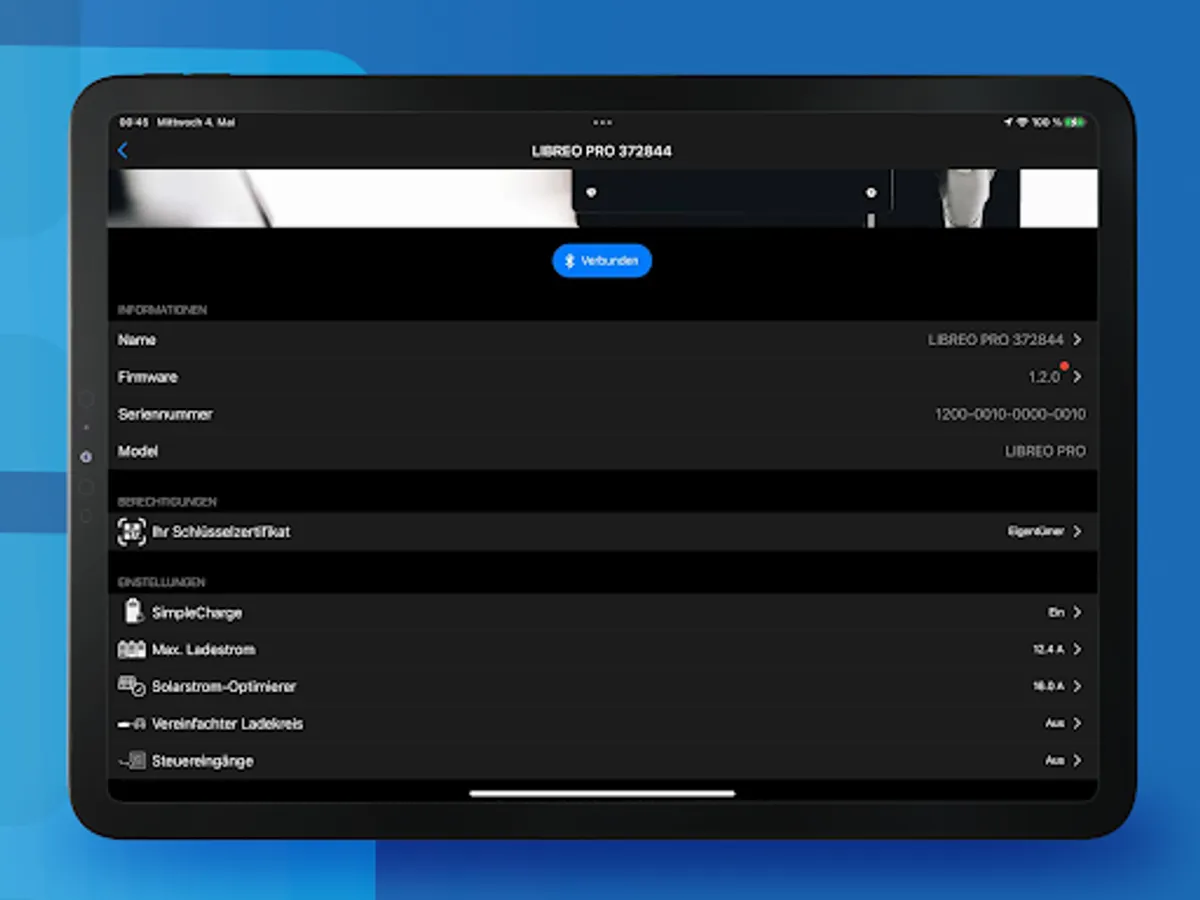1200x900 pixels.
Task: Select SimpleCharge value Ein
Action: (x=1055, y=612)
